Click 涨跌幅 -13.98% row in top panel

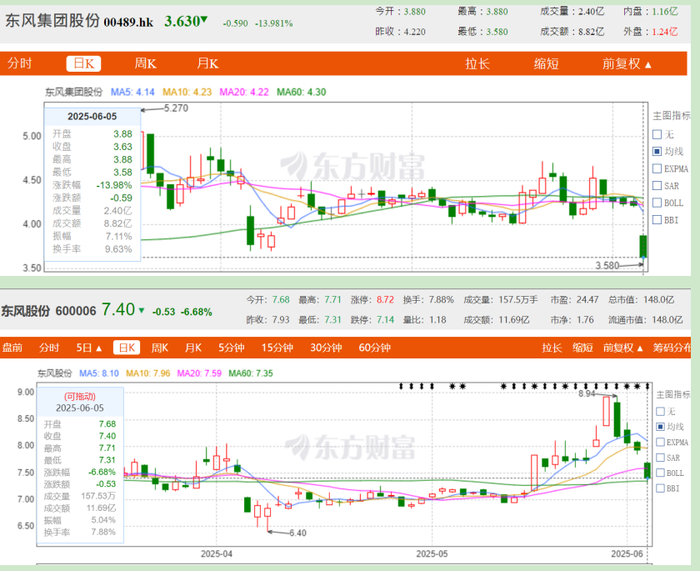click(x=92, y=185)
